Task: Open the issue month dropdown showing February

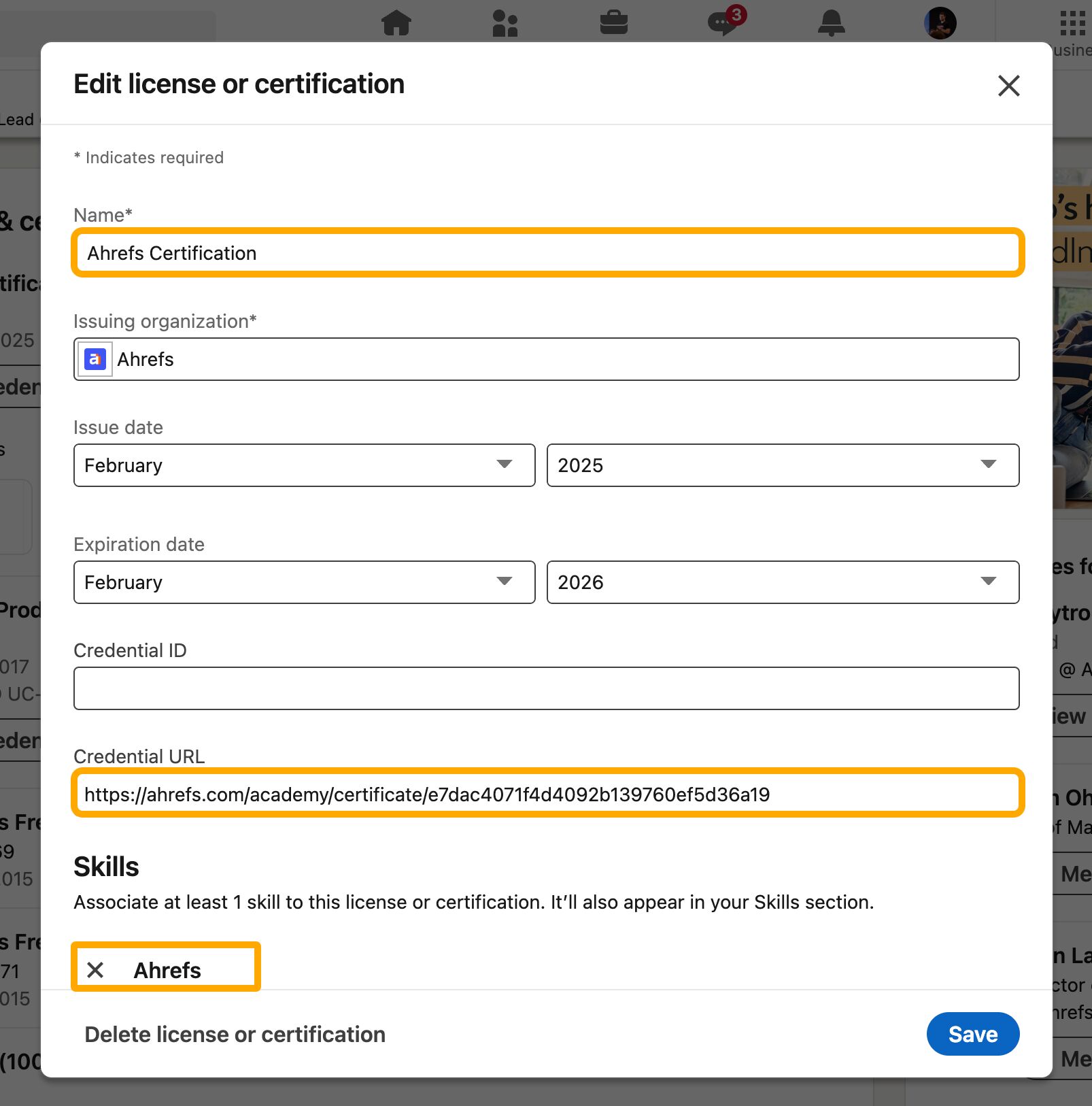Action: [303, 465]
